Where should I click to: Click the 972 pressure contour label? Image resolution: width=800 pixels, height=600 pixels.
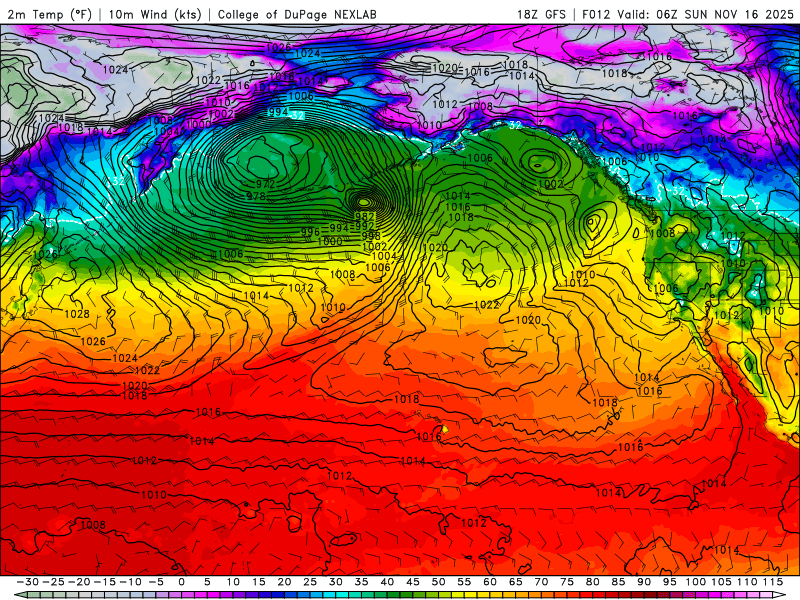266,184
